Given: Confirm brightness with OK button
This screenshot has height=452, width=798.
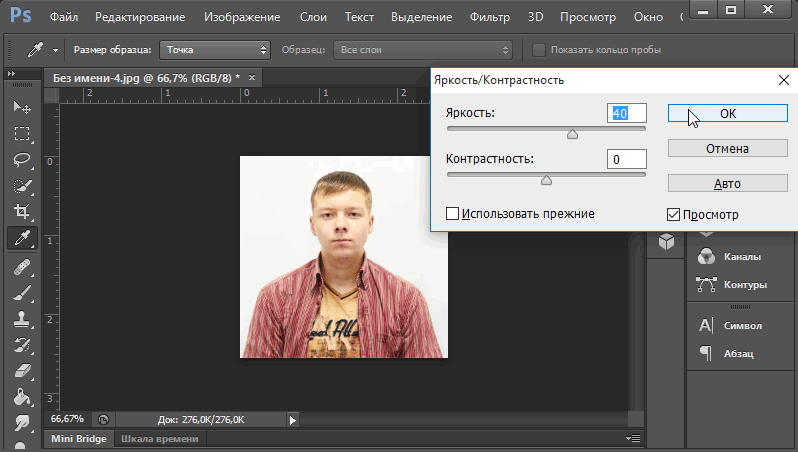Looking at the screenshot, I should click(728, 113).
